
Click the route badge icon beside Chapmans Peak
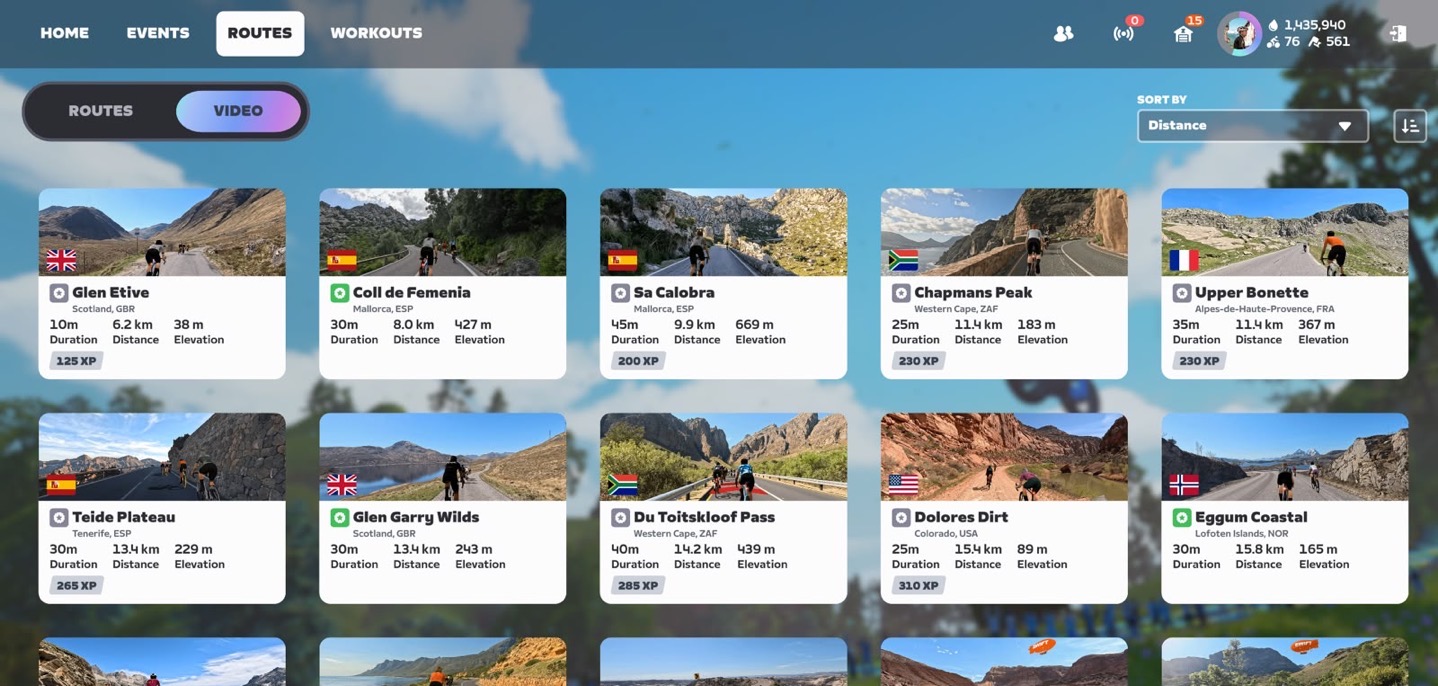[901, 293]
